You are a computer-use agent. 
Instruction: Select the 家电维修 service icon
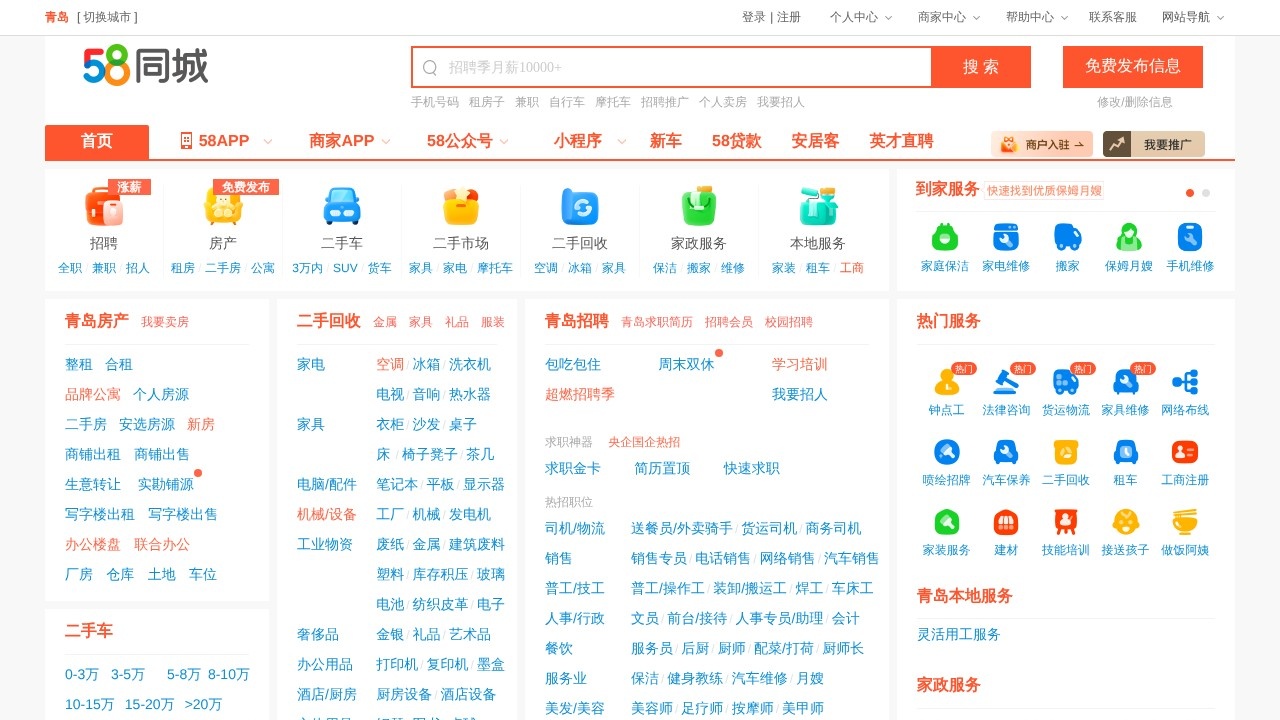pyautogui.click(x=1006, y=237)
